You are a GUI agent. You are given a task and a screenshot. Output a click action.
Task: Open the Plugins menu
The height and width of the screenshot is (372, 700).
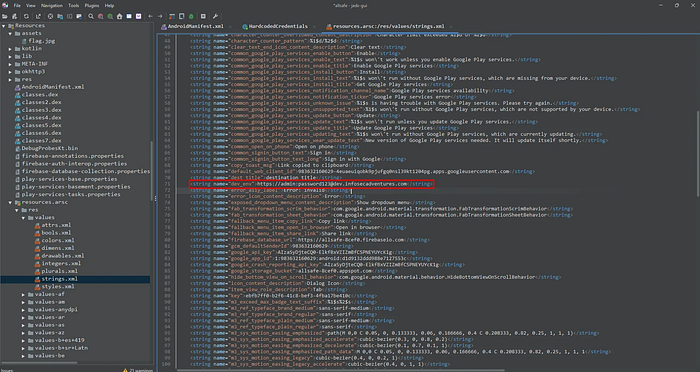point(92,6)
